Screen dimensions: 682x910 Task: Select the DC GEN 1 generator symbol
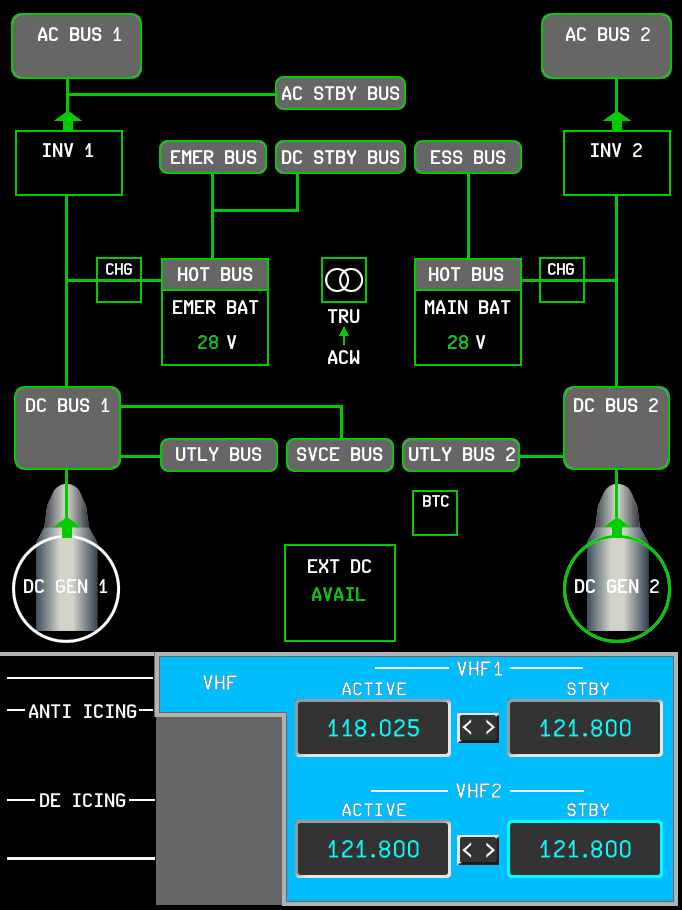(x=66, y=588)
